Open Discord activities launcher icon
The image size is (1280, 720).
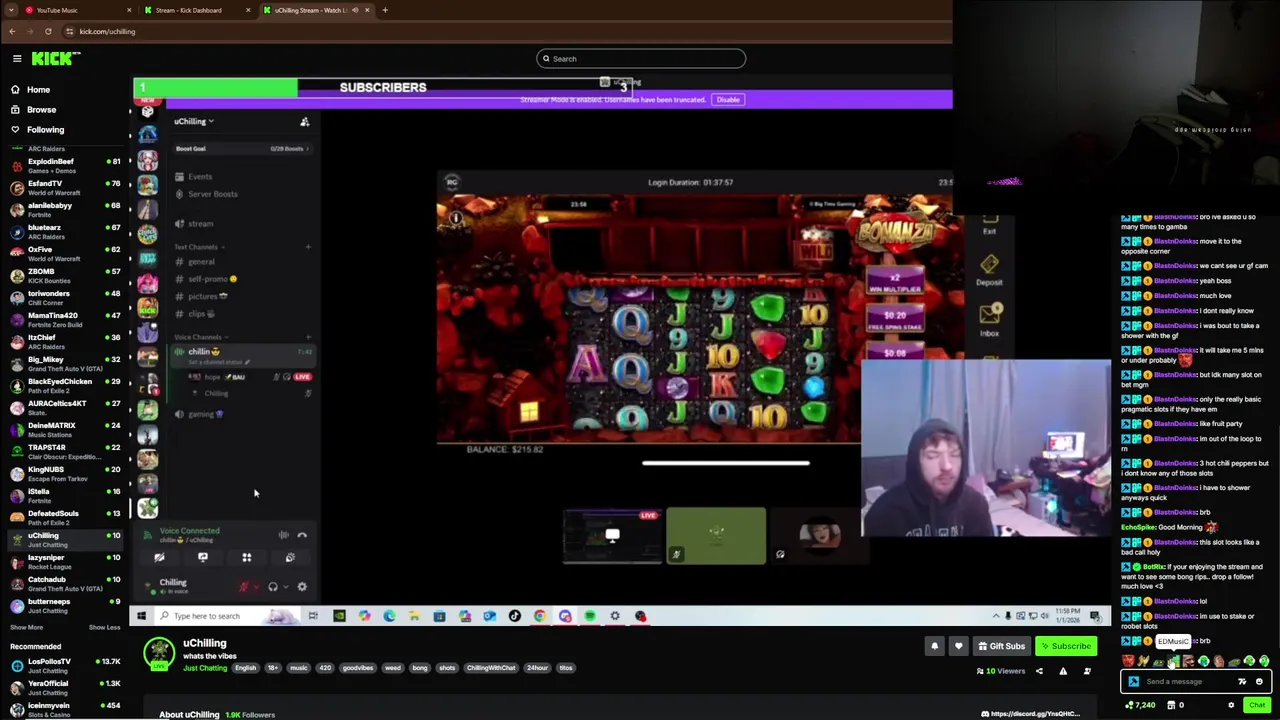pyautogui.click(x=247, y=557)
